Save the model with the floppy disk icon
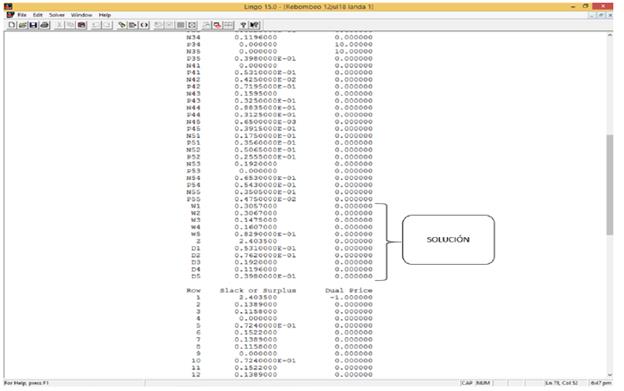The height and width of the screenshot is (391, 624). click(x=33, y=25)
